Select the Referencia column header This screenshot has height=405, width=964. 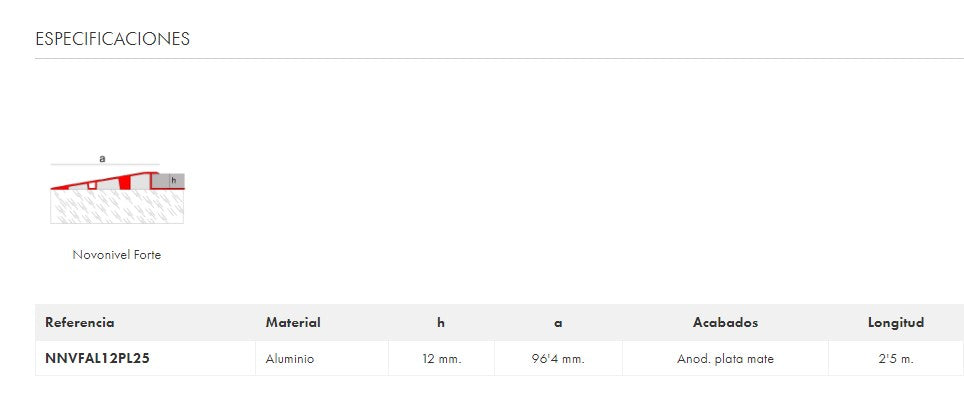pos(80,323)
